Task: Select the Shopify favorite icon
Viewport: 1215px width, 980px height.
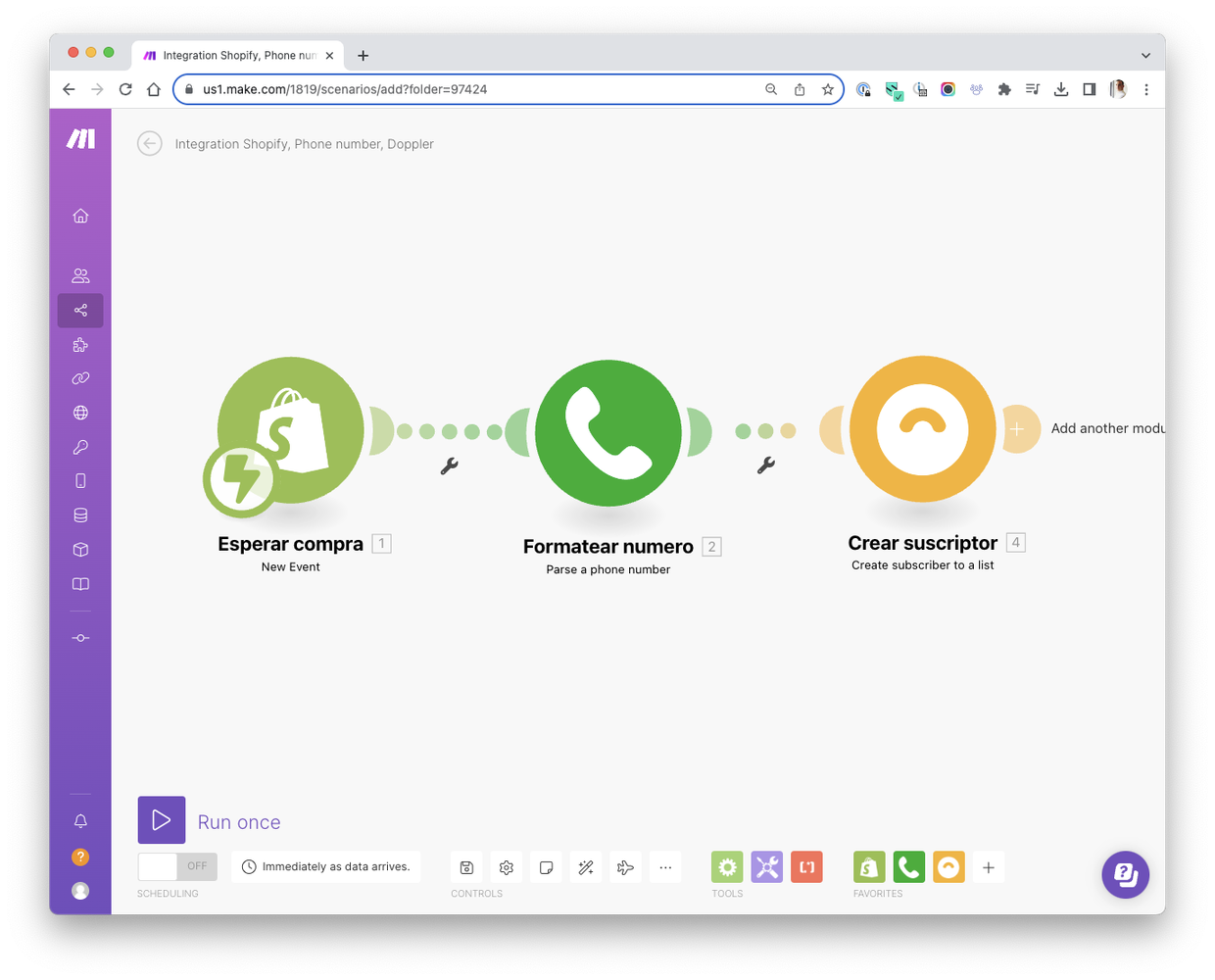Action: point(869,867)
